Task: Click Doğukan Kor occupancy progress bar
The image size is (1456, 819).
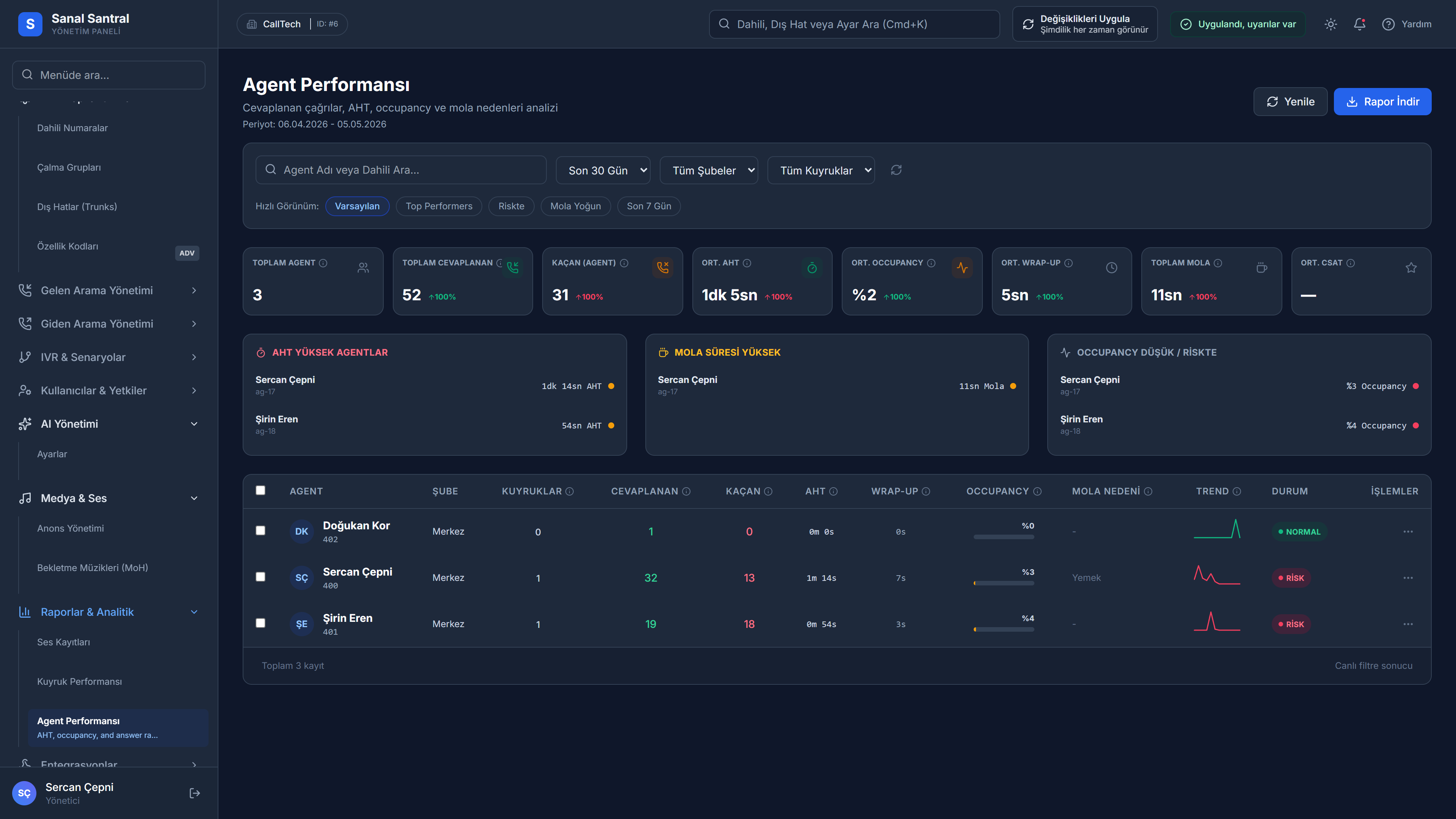Action: pyautogui.click(x=1004, y=537)
